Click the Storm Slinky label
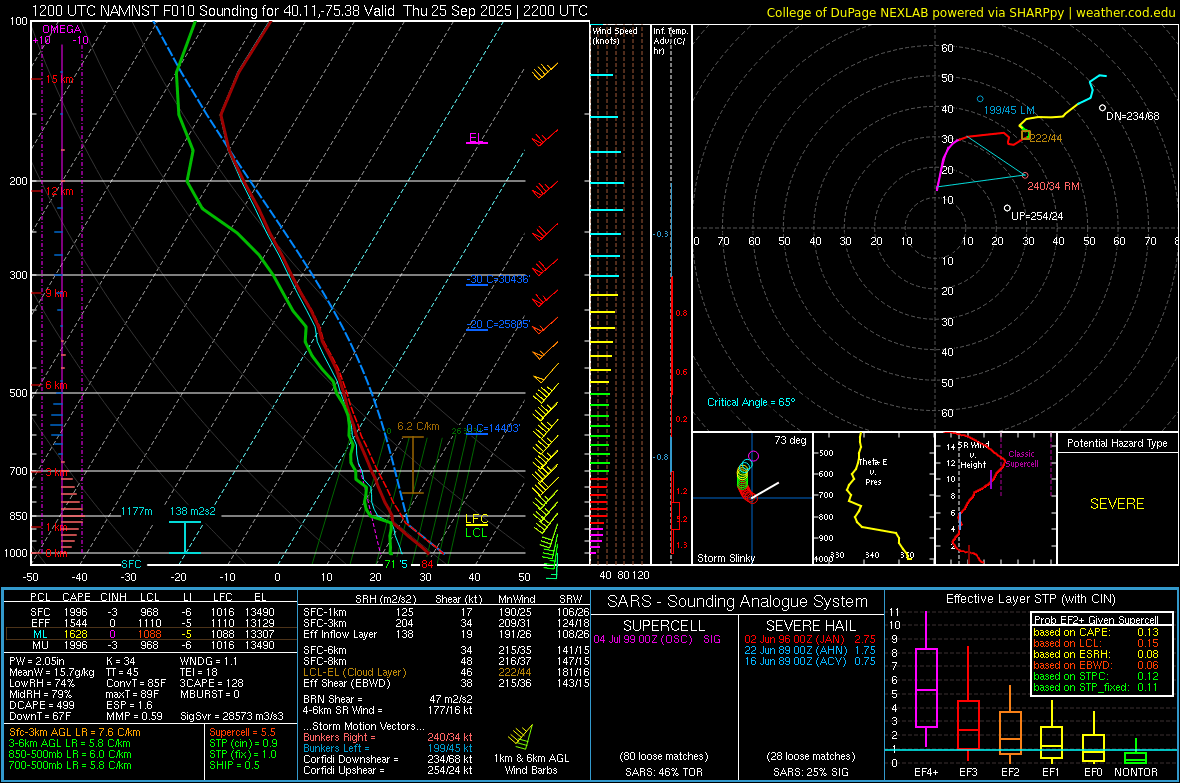 pos(725,558)
